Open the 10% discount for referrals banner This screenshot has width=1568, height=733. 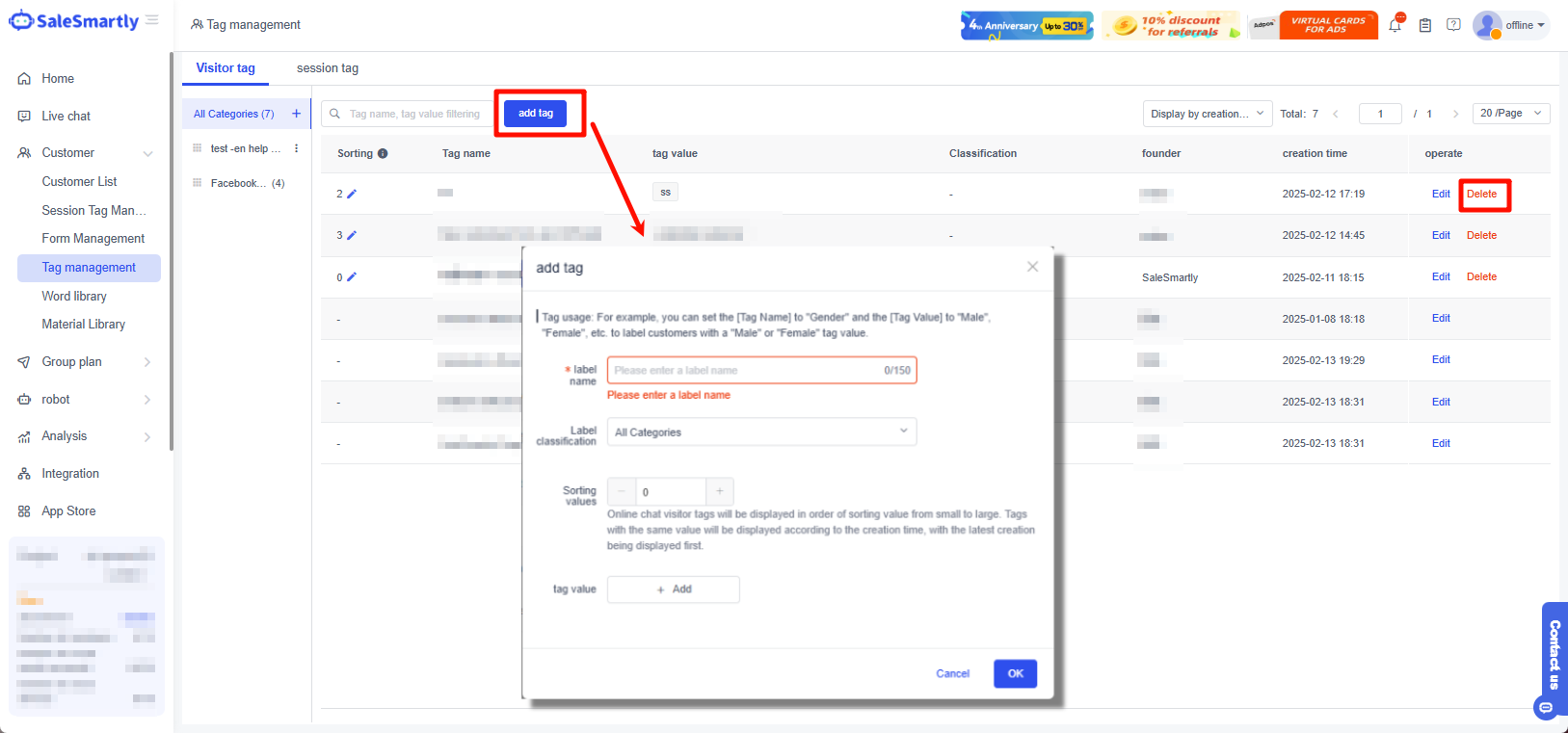(x=1171, y=25)
